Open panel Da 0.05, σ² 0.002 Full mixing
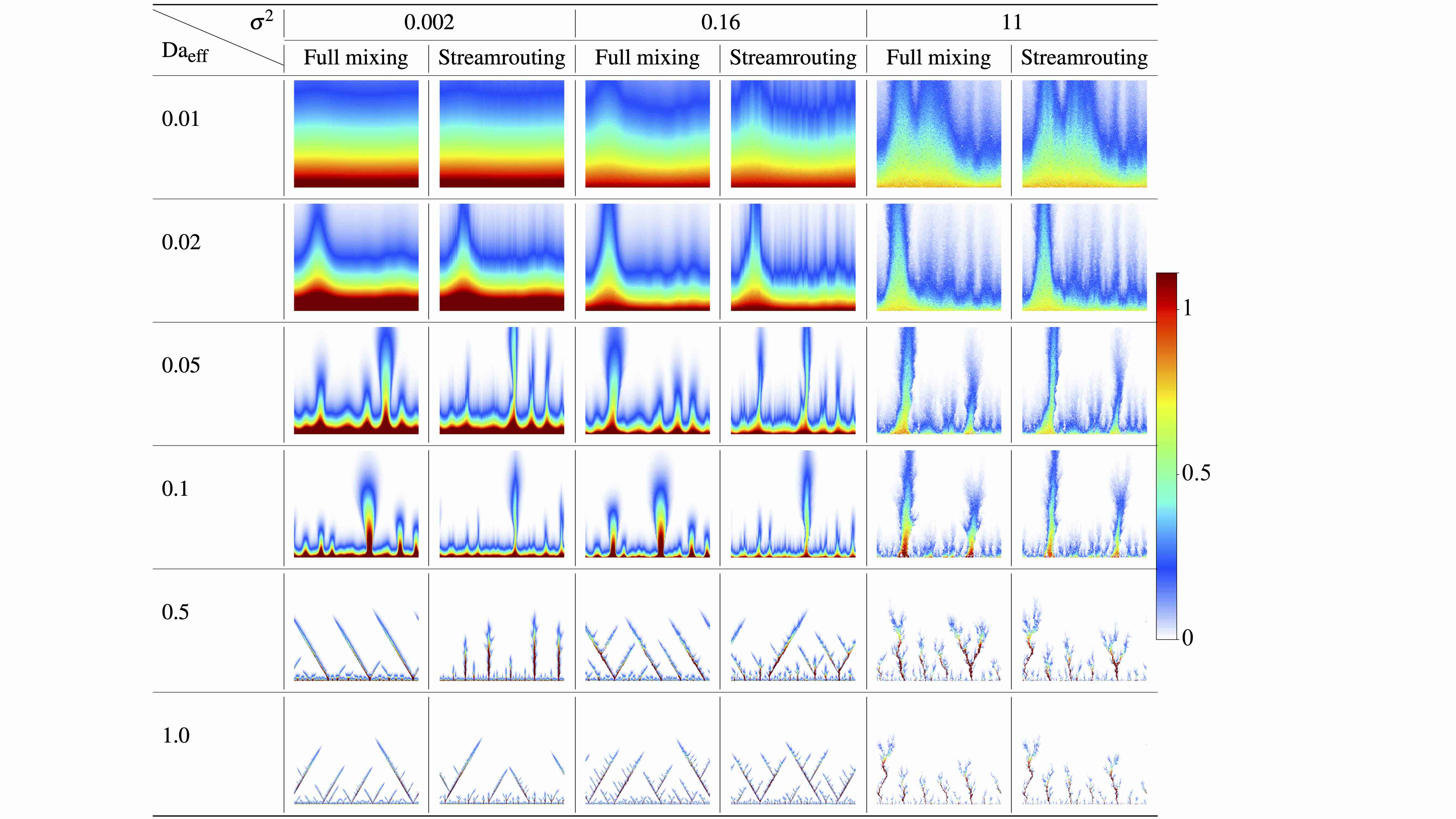This screenshot has width=1456, height=819. tap(356, 380)
